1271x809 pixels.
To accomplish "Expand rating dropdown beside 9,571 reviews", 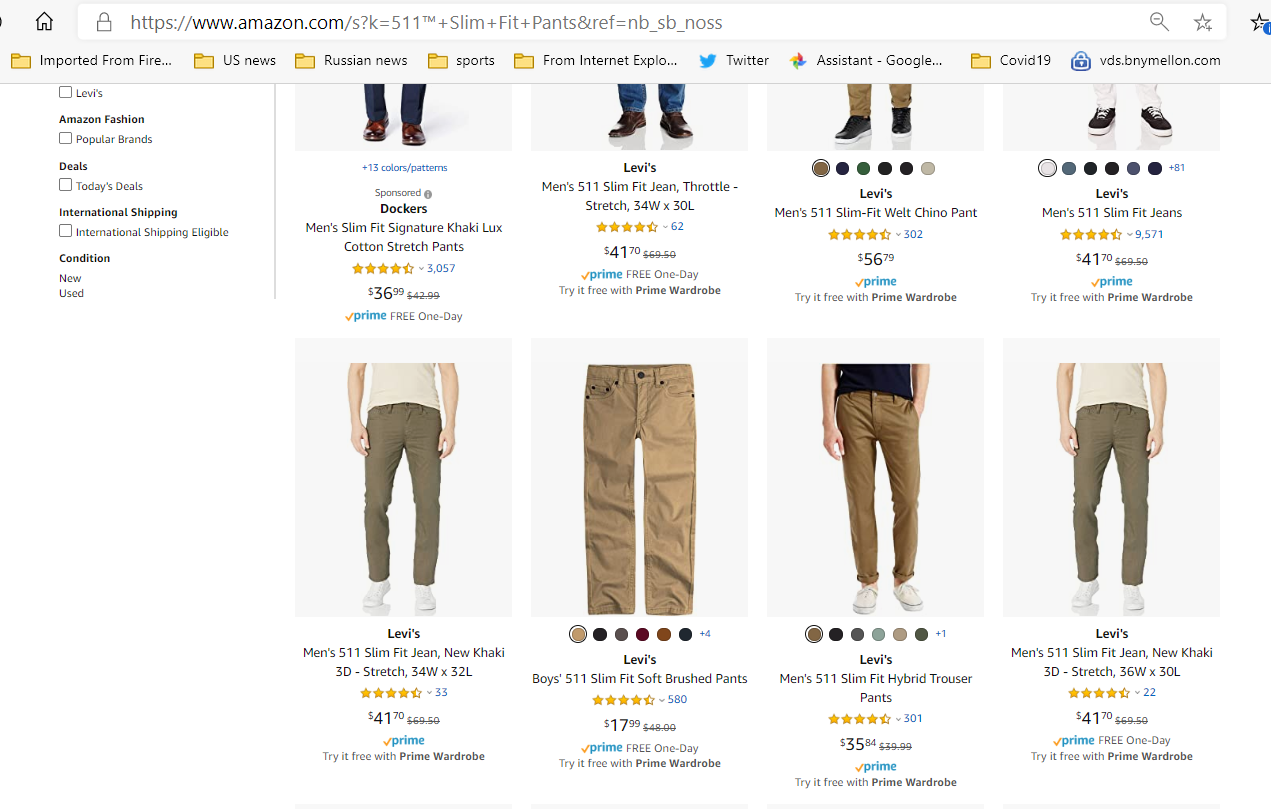I will pos(1129,235).
